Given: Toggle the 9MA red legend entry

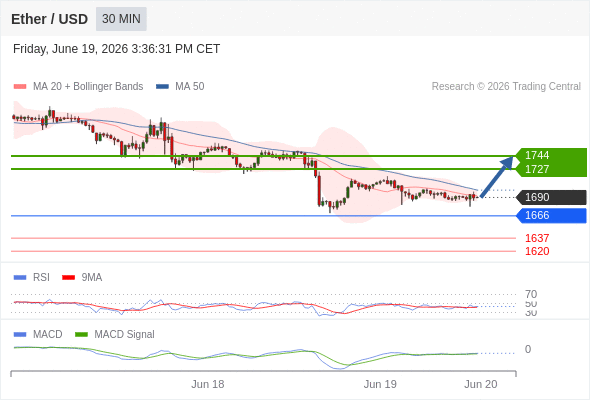Looking at the screenshot, I should [82, 277].
